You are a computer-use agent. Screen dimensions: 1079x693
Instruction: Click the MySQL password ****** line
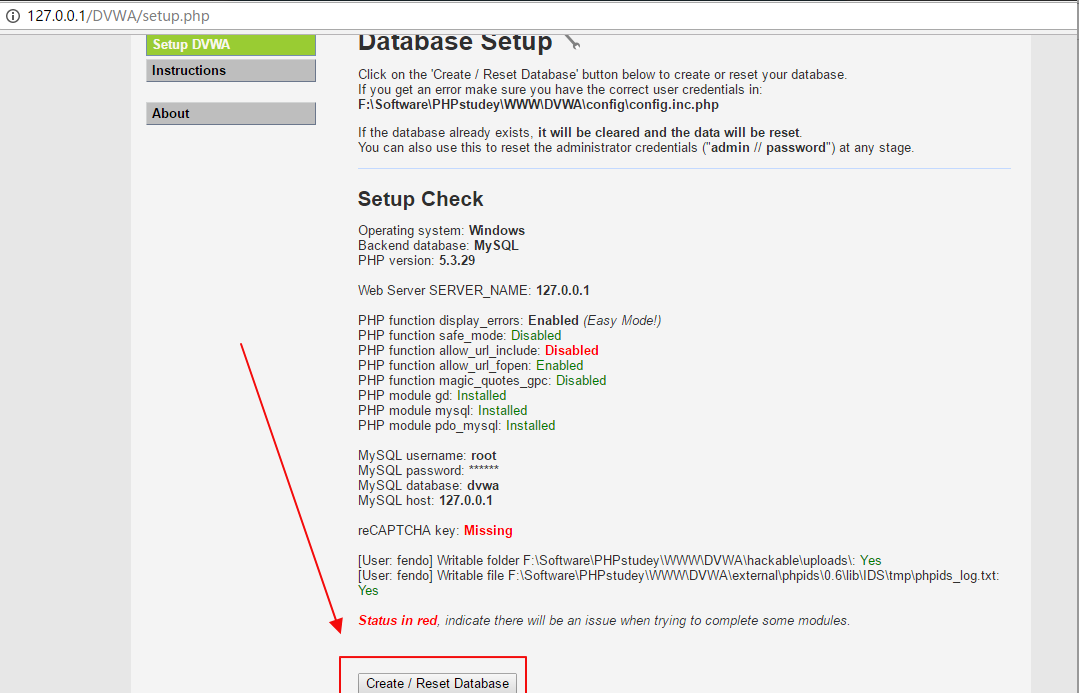coord(428,471)
